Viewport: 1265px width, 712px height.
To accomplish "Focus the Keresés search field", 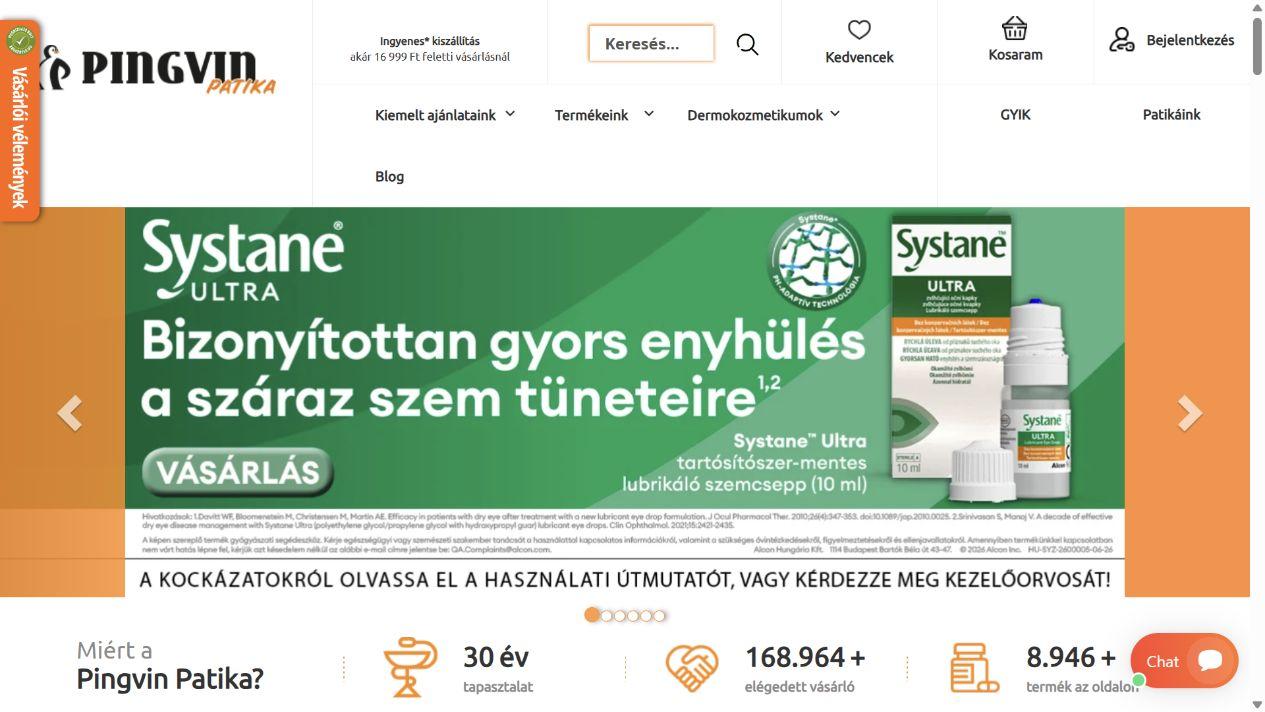I will pyautogui.click(x=651, y=43).
